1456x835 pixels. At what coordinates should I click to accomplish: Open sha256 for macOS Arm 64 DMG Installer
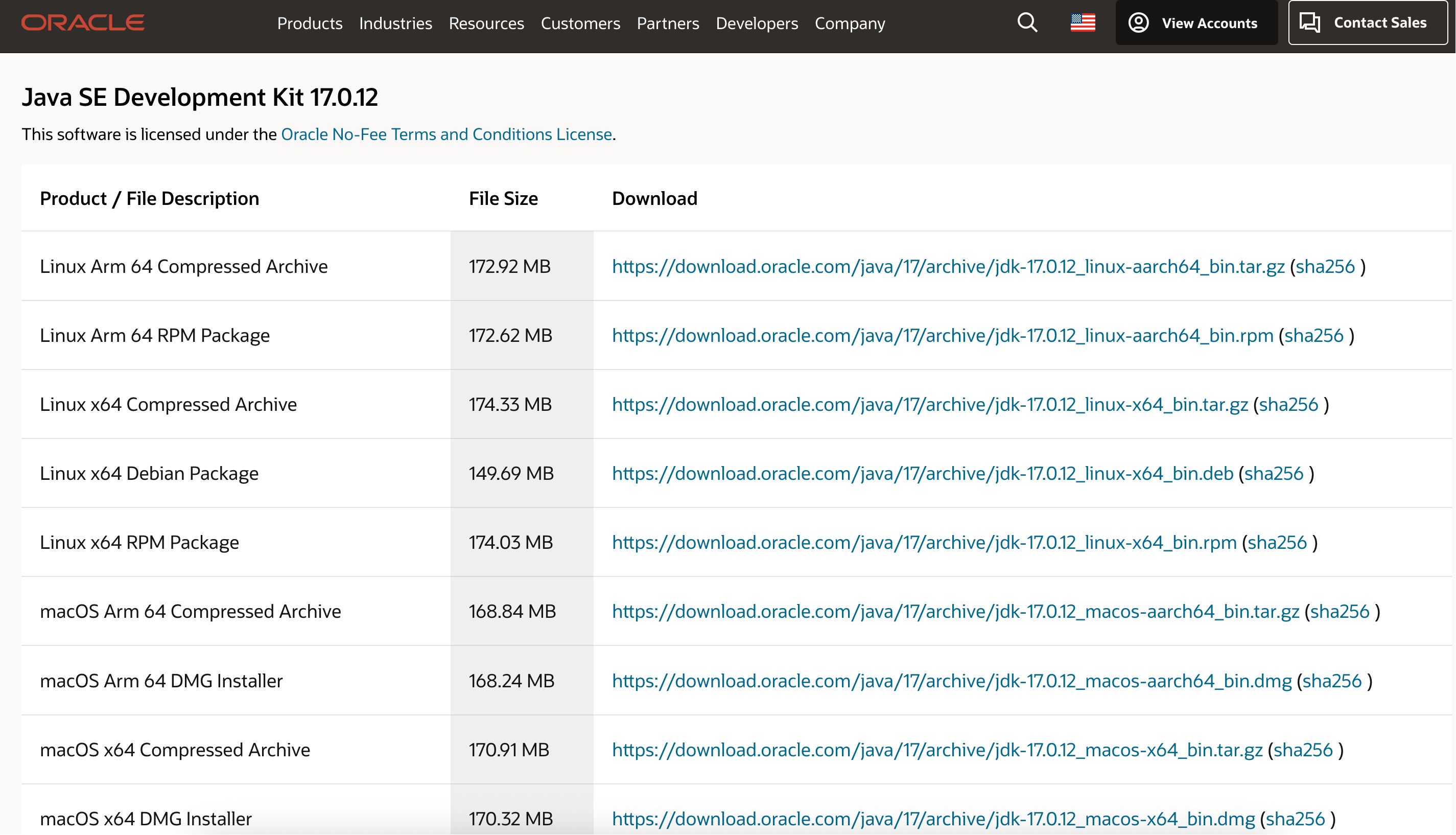[1332, 680]
